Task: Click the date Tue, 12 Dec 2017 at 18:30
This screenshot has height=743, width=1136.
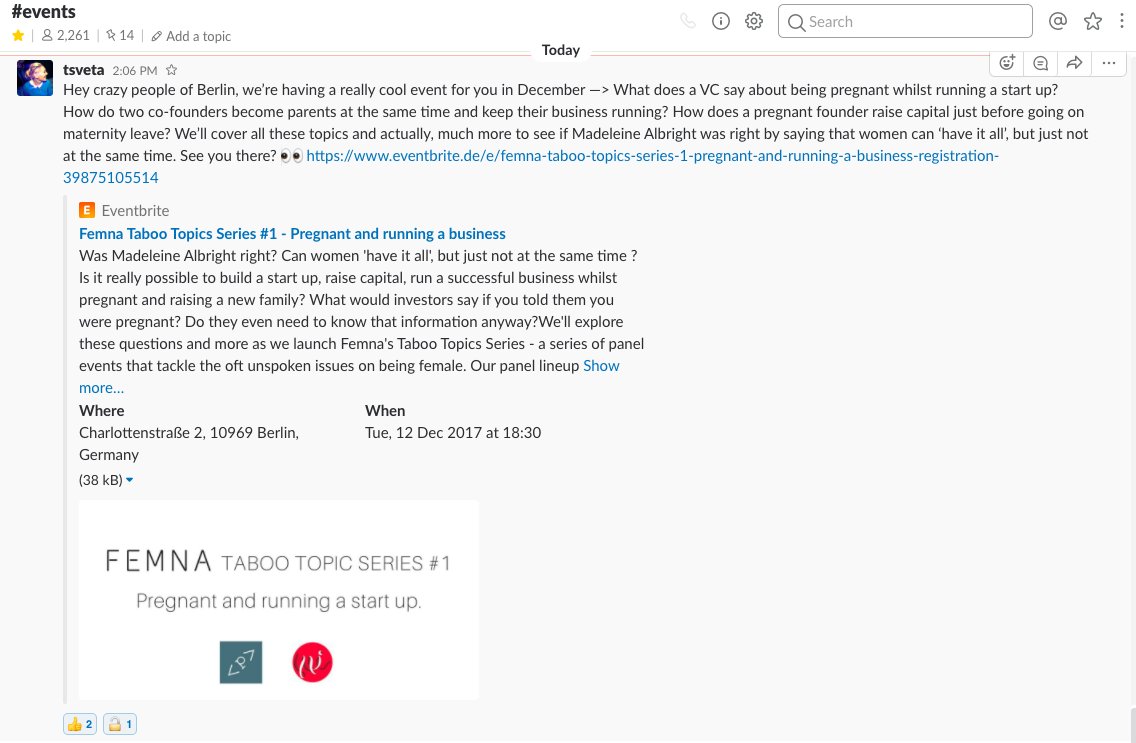Action: 453,433
